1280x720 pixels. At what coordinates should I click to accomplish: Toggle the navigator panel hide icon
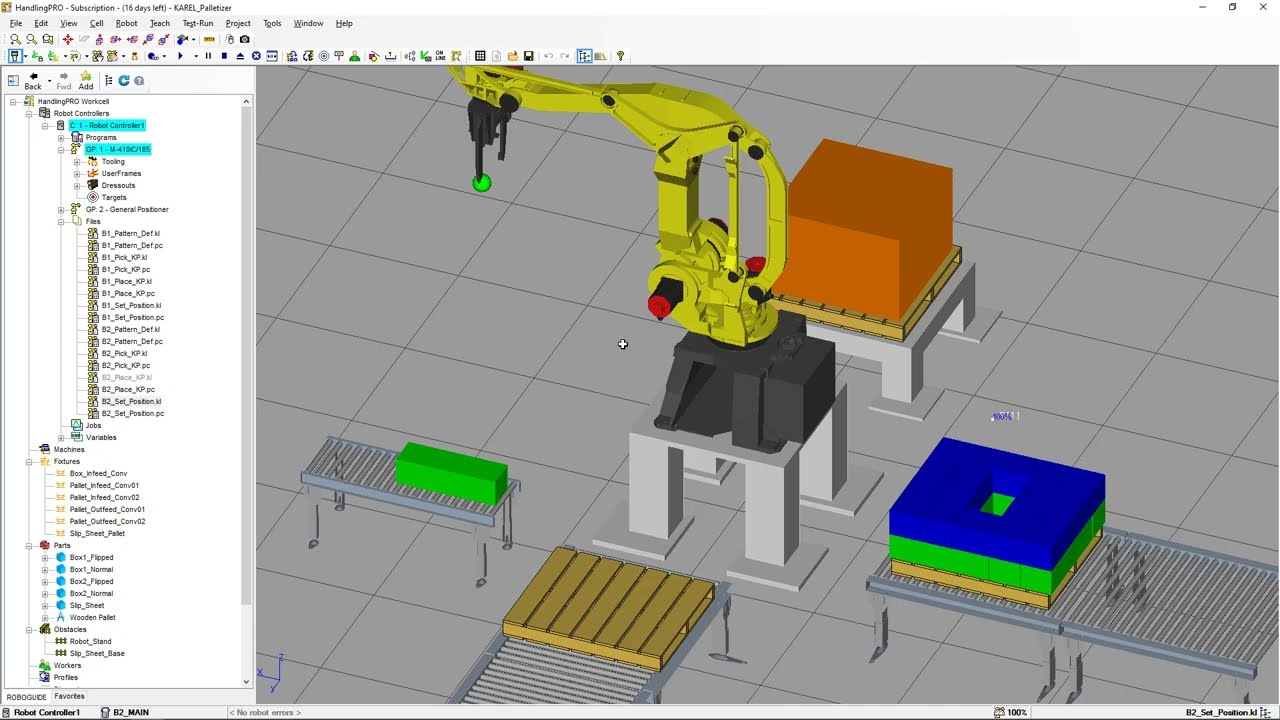pos(13,81)
